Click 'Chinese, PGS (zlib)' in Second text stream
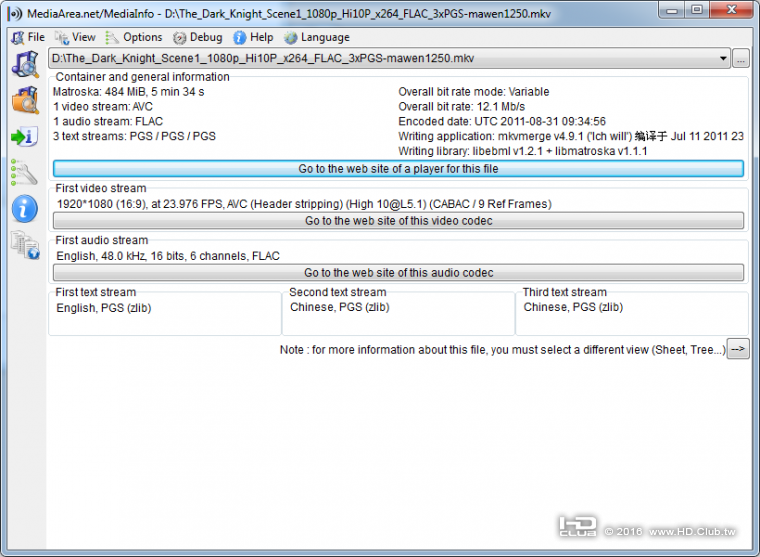The image size is (760, 557). tap(340, 307)
